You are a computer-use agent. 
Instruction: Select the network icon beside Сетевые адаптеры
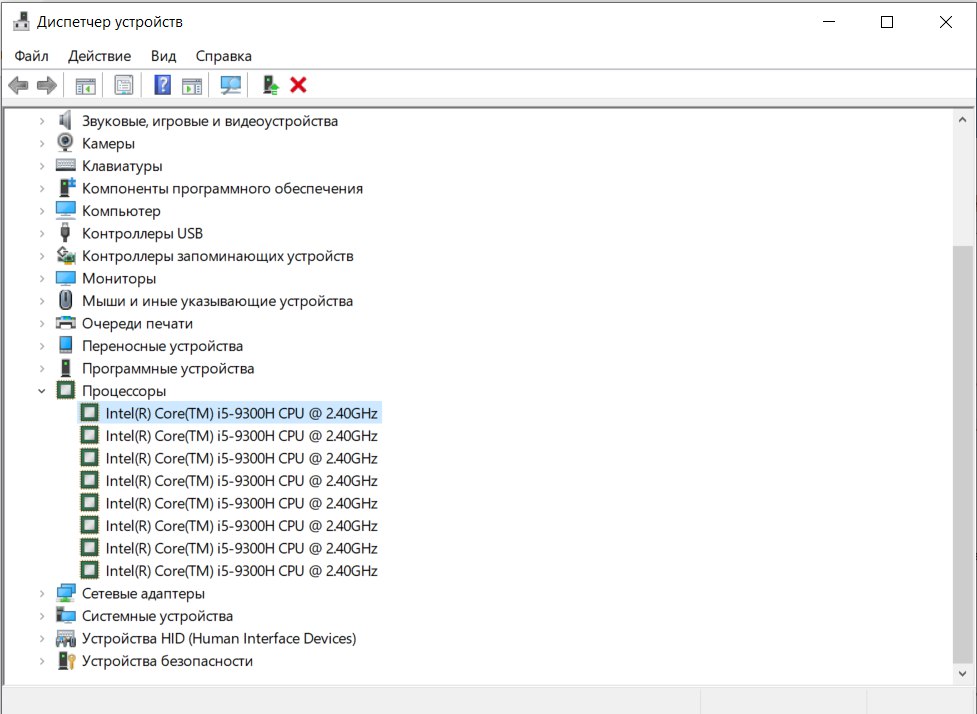tap(65, 593)
